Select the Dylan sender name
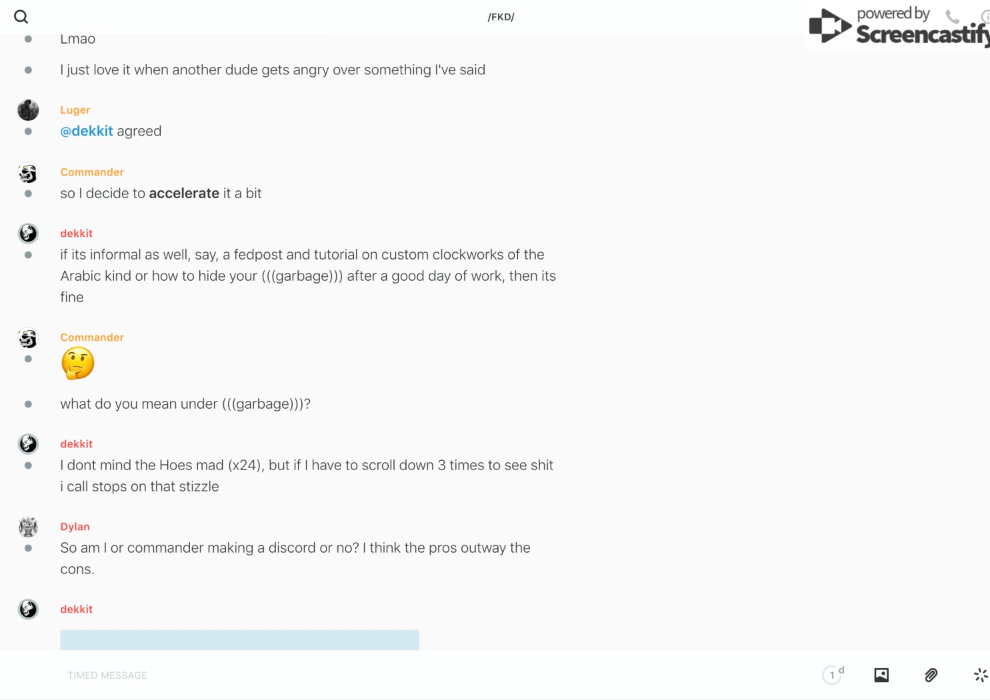The width and height of the screenshot is (990, 700). (75, 527)
